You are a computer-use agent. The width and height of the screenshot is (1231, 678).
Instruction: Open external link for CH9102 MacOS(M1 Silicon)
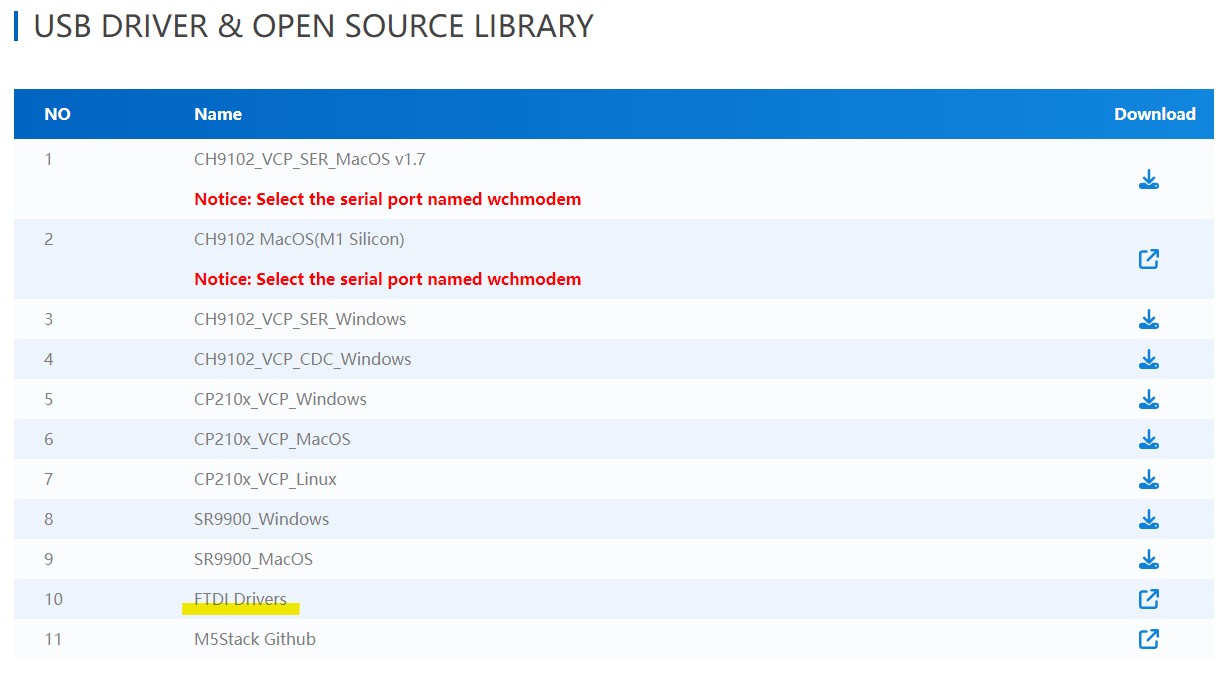point(1149,259)
